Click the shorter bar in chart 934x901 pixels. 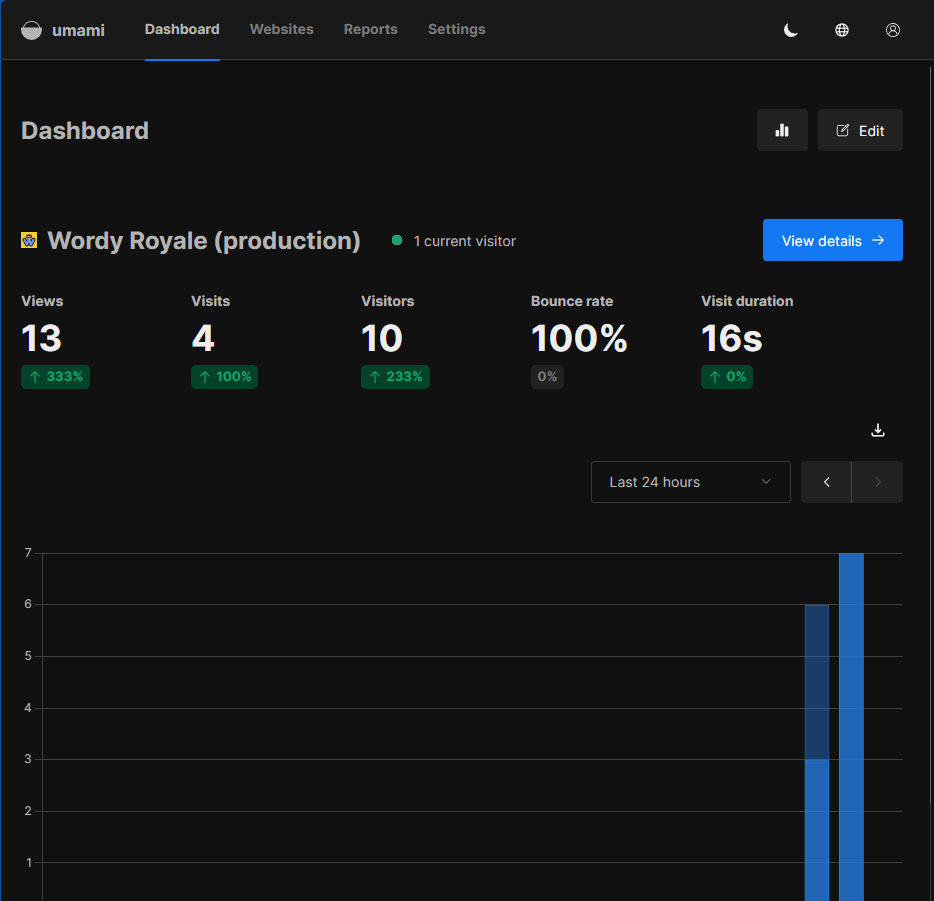tap(817, 753)
